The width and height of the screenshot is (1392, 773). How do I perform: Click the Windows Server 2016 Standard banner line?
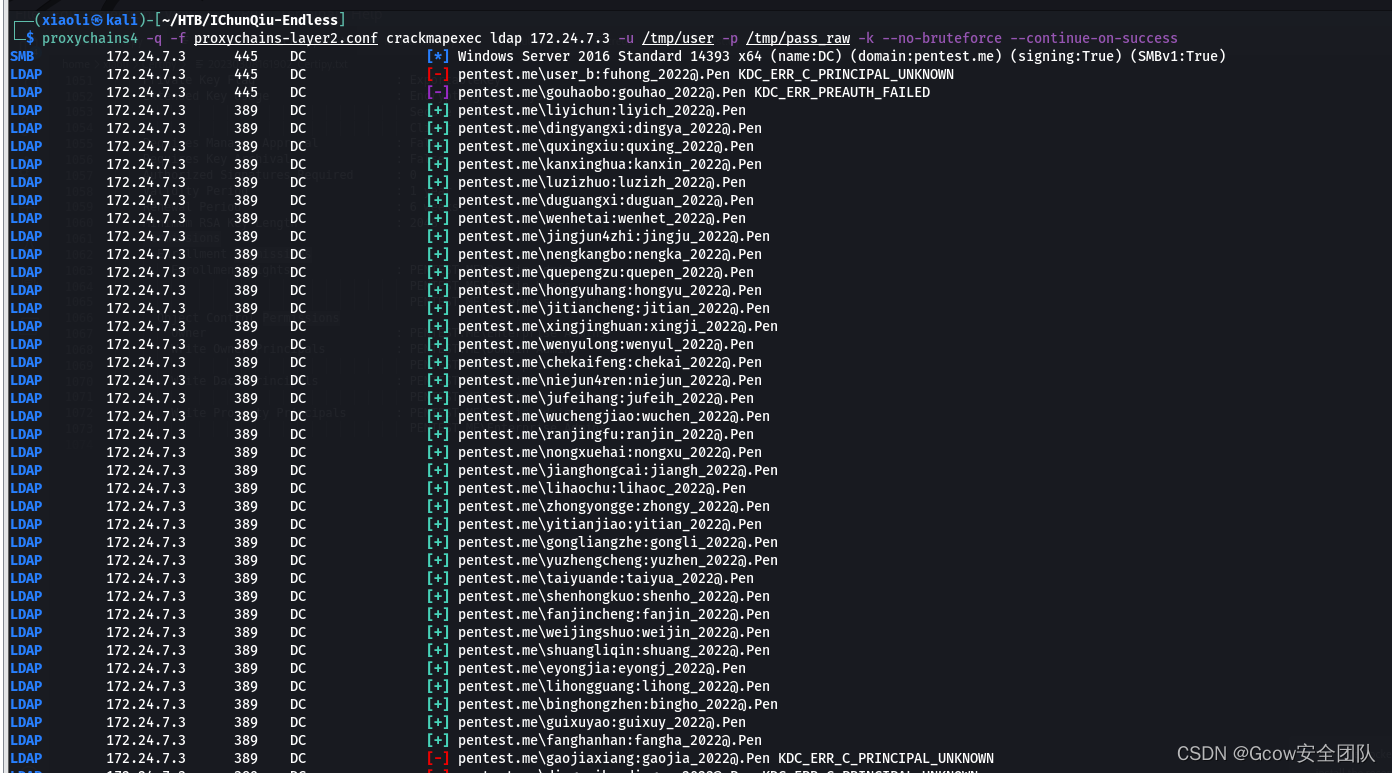coord(842,56)
